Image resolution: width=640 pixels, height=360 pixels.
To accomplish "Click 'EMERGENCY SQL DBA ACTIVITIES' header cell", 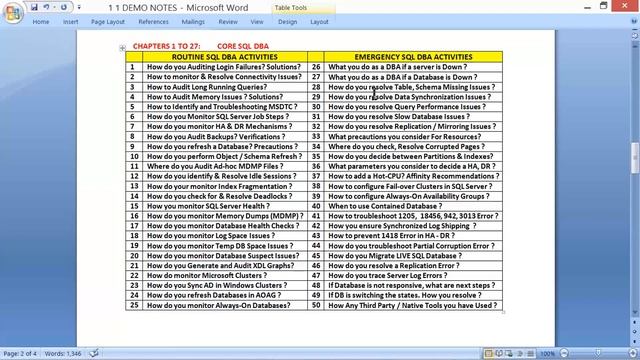I will (413, 57).
